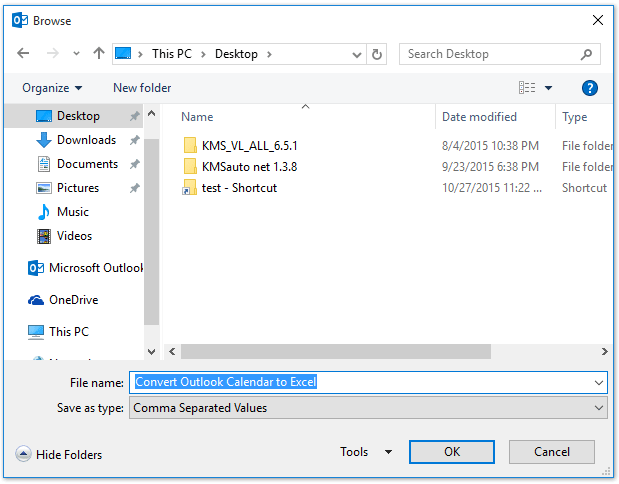This screenshot has width=619, height=484.
Task: Click the PC icon in address bar
Action: [x=123, y=53]
